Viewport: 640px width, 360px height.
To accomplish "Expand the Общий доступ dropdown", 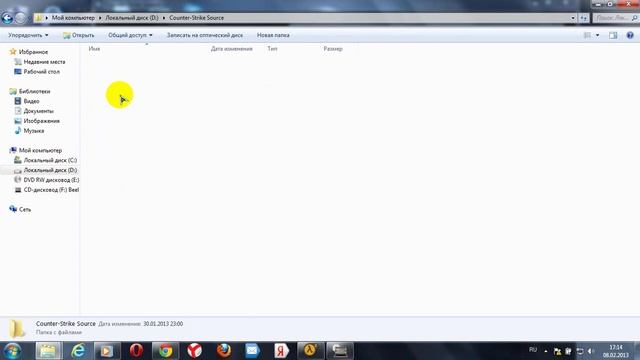I will tap(130, 35).
